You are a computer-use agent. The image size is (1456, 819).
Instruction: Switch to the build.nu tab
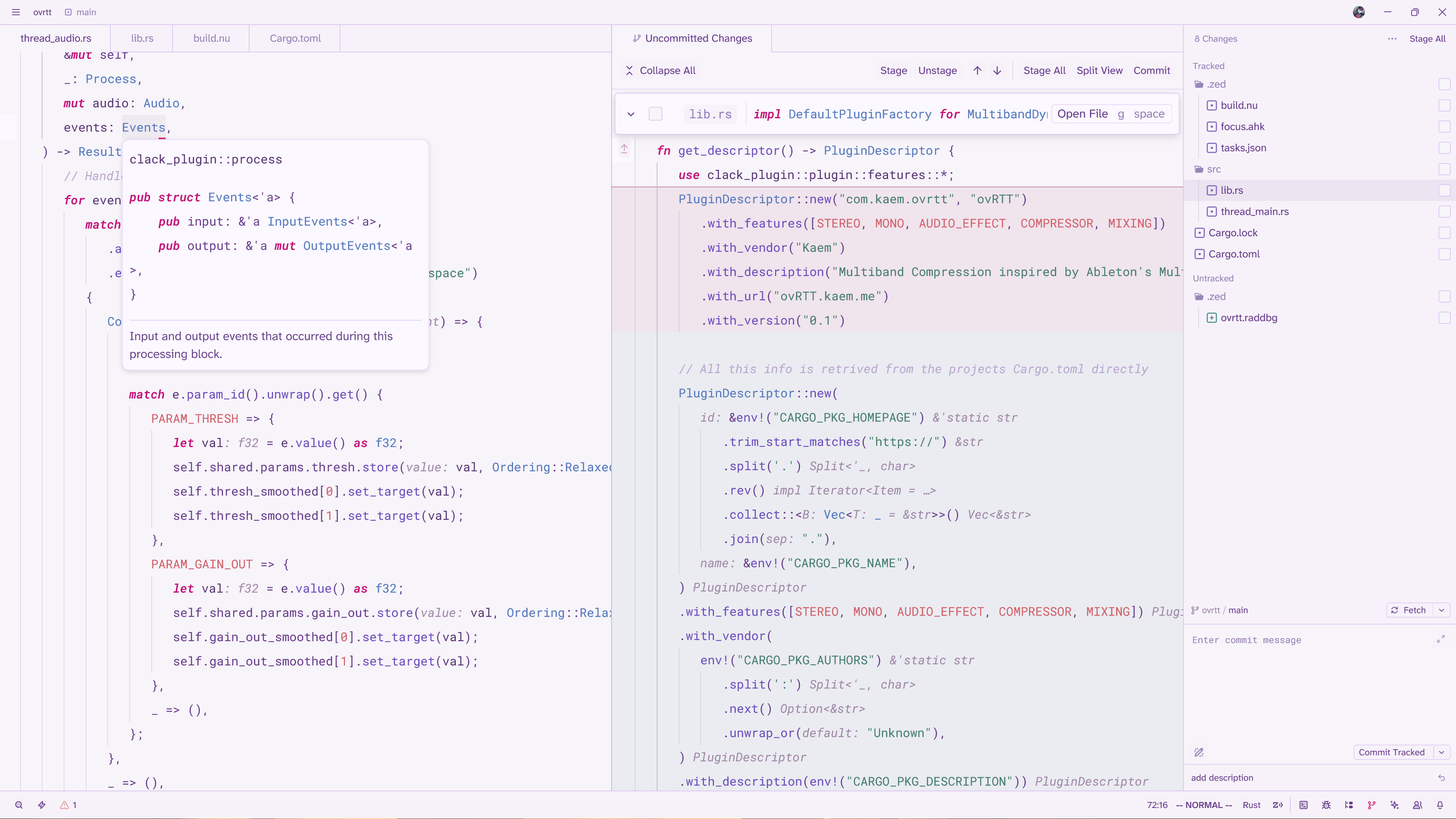click(x=212, y=38)
